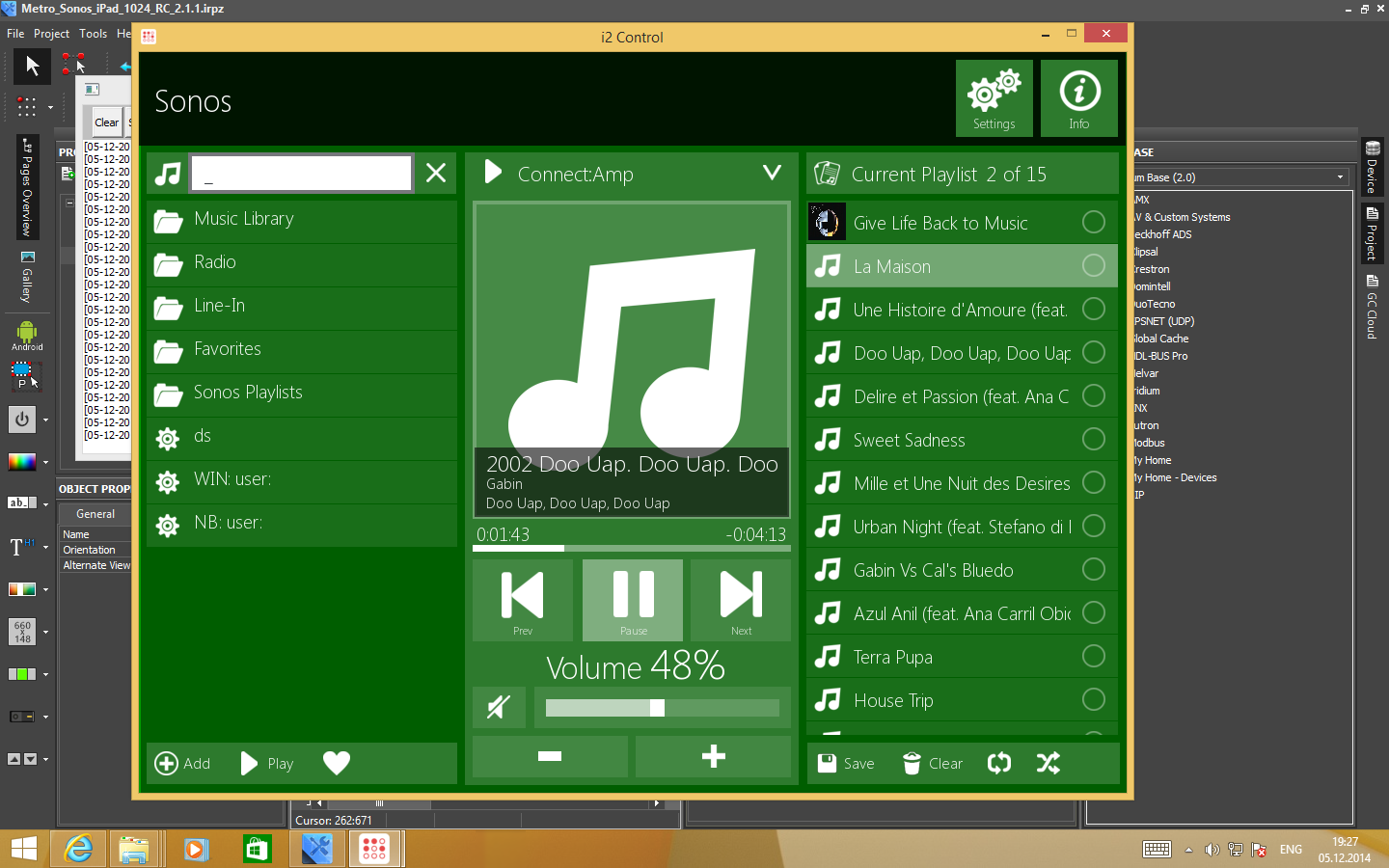Click Add at the bottom of library

(182, 763)
